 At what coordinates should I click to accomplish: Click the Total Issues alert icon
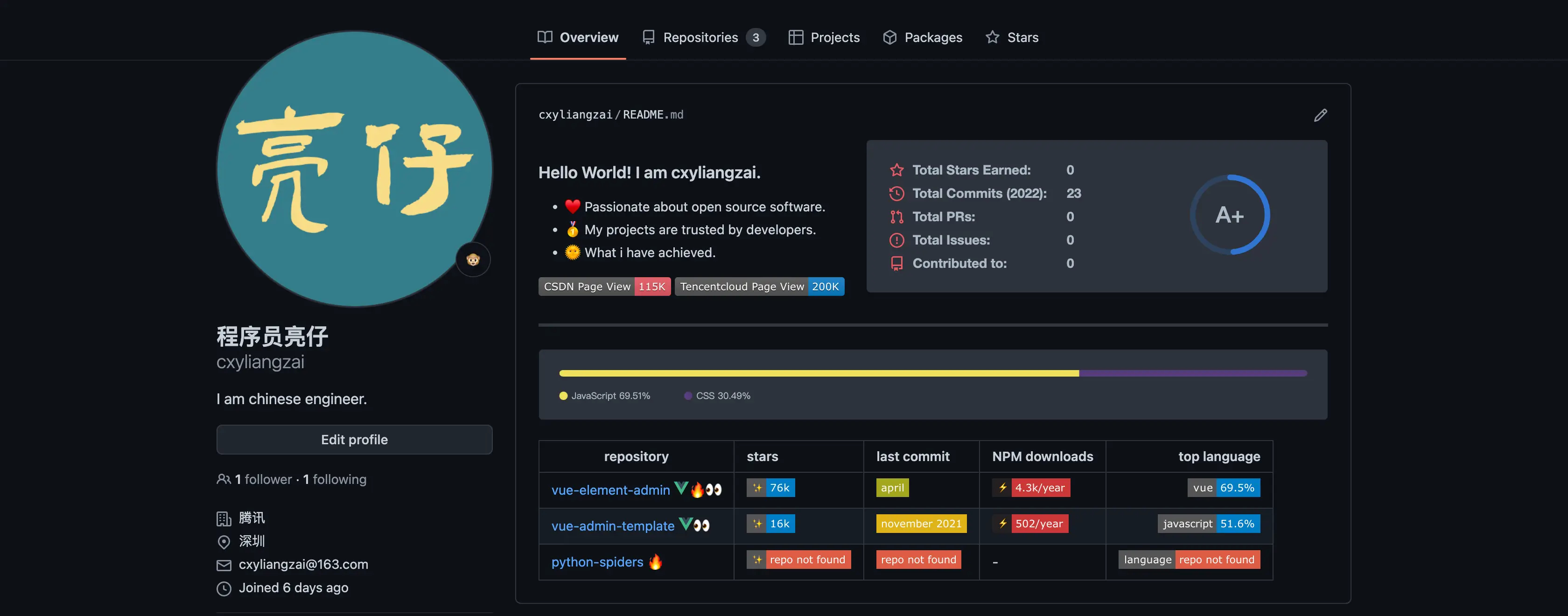(x=896, y=240)
